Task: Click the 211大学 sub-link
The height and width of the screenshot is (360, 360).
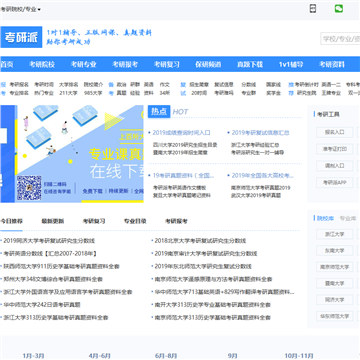Action: pyautogui.click(x=68, y=93)
